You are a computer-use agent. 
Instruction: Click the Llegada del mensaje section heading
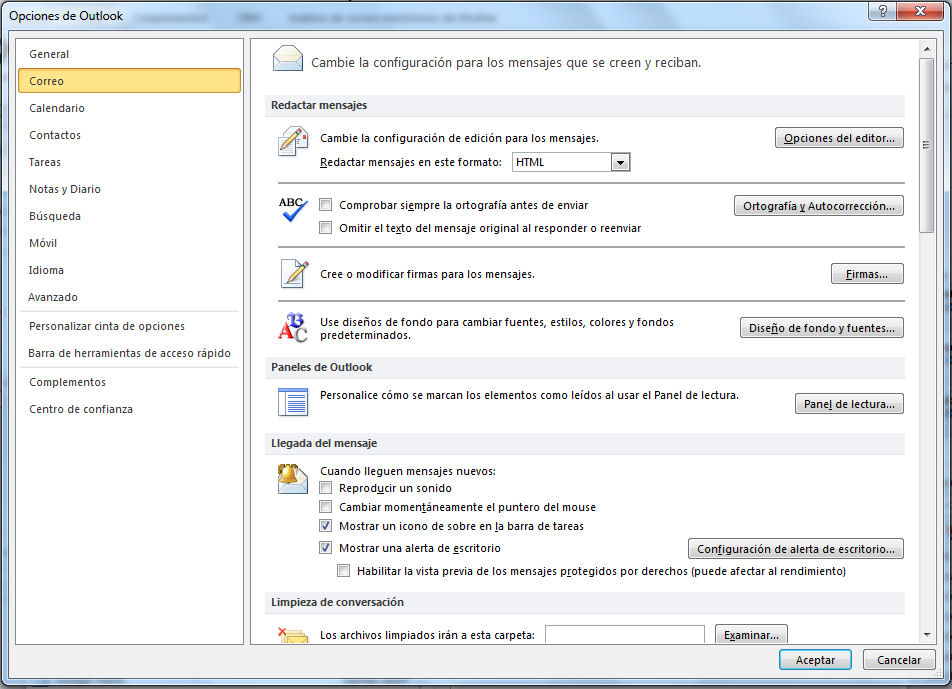click(x=324, y=443)
